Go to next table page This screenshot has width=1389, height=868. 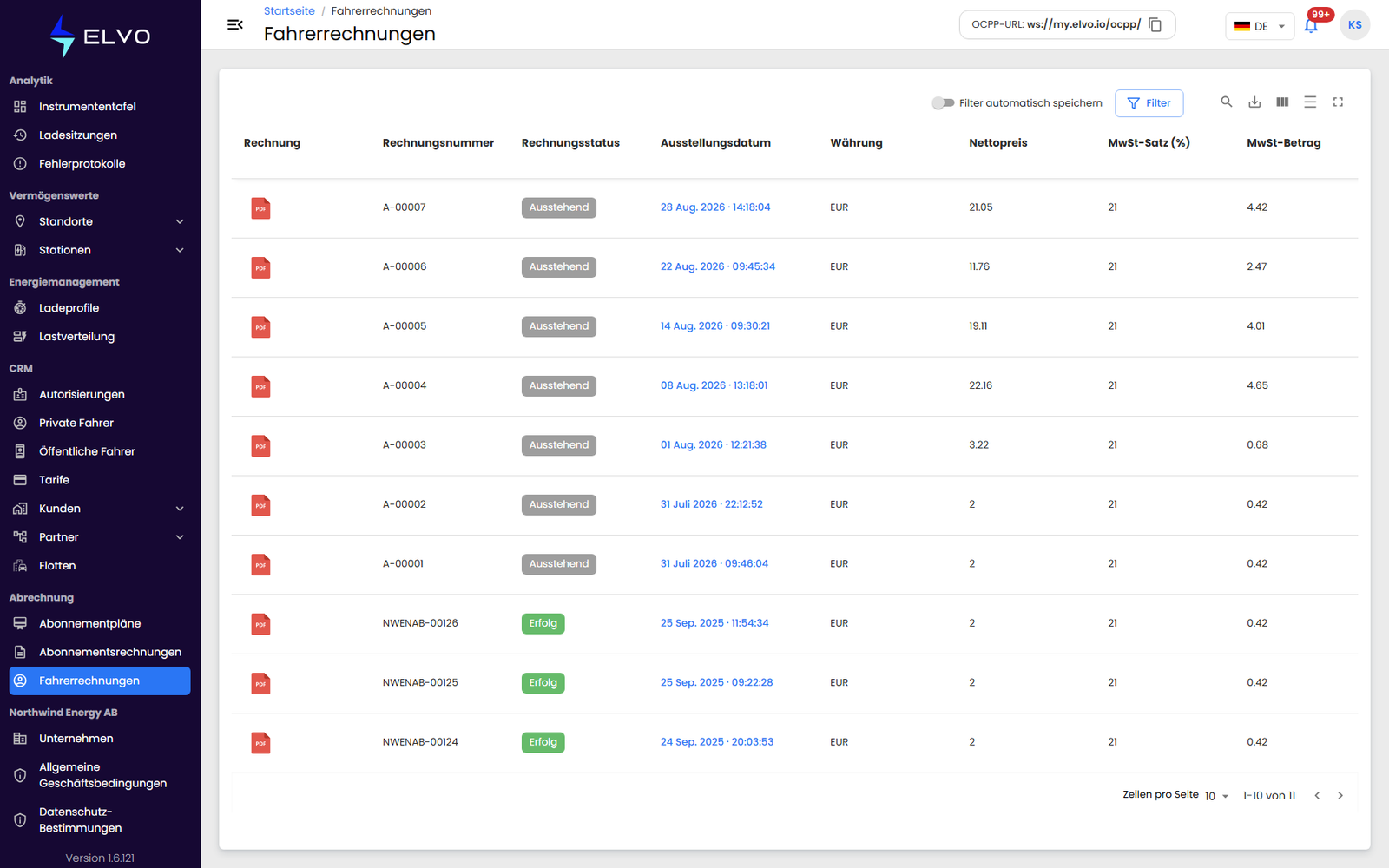(1340, 796)
